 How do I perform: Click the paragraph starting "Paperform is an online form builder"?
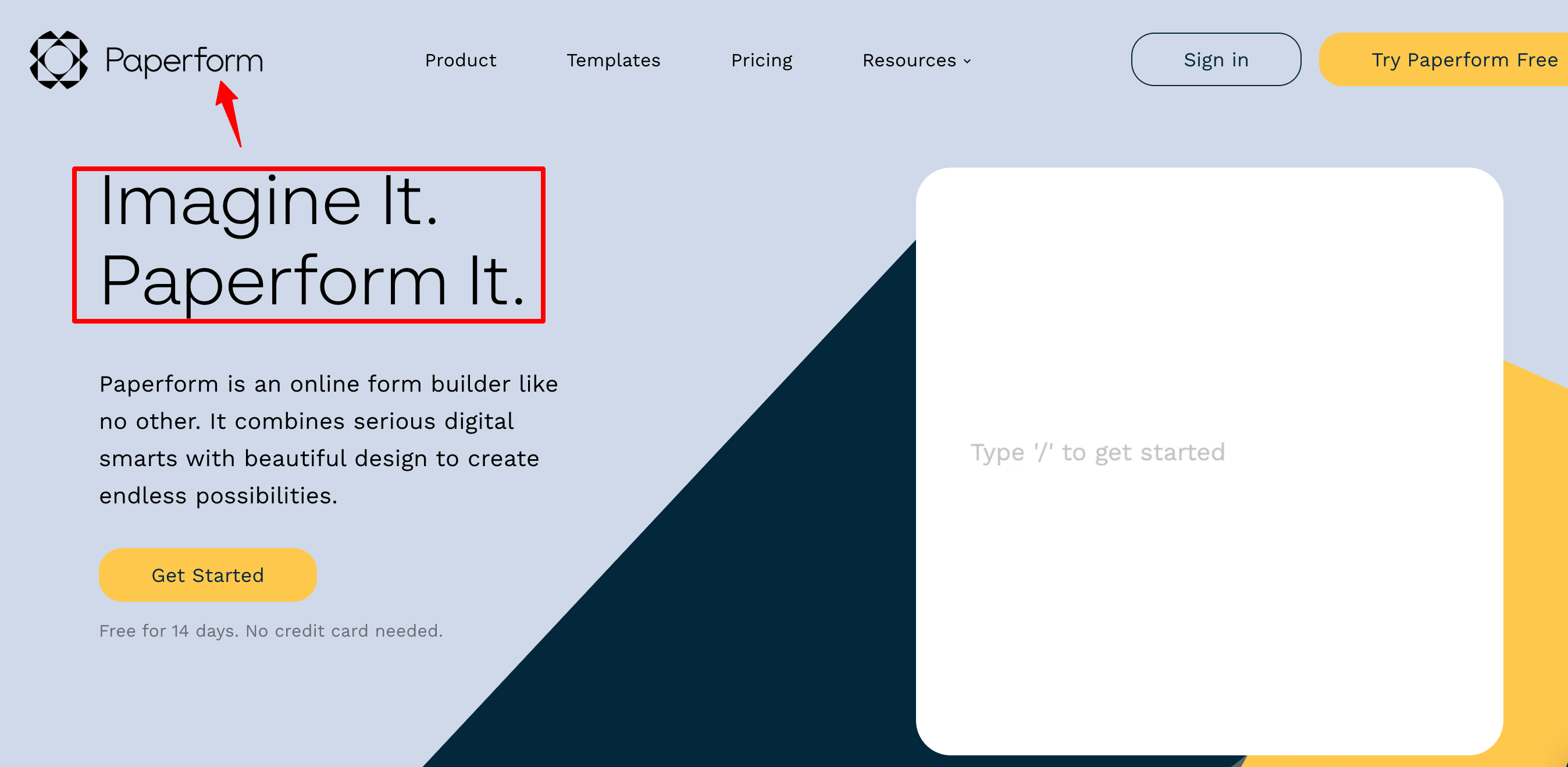(x=329, y=439)
